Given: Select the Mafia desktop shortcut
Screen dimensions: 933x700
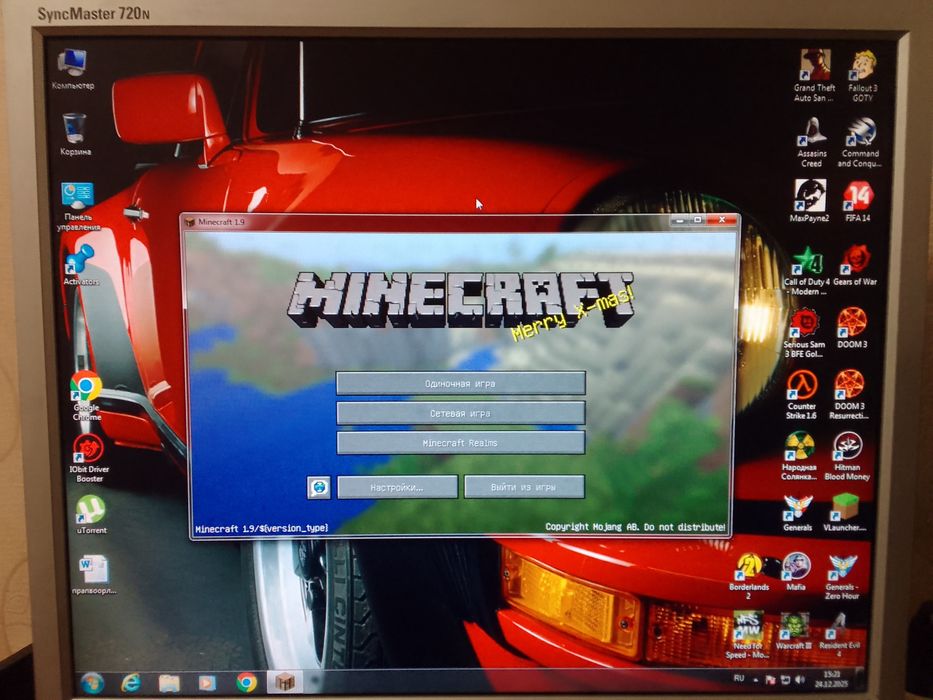Looking at the screenshot, I should coord(796,571).
